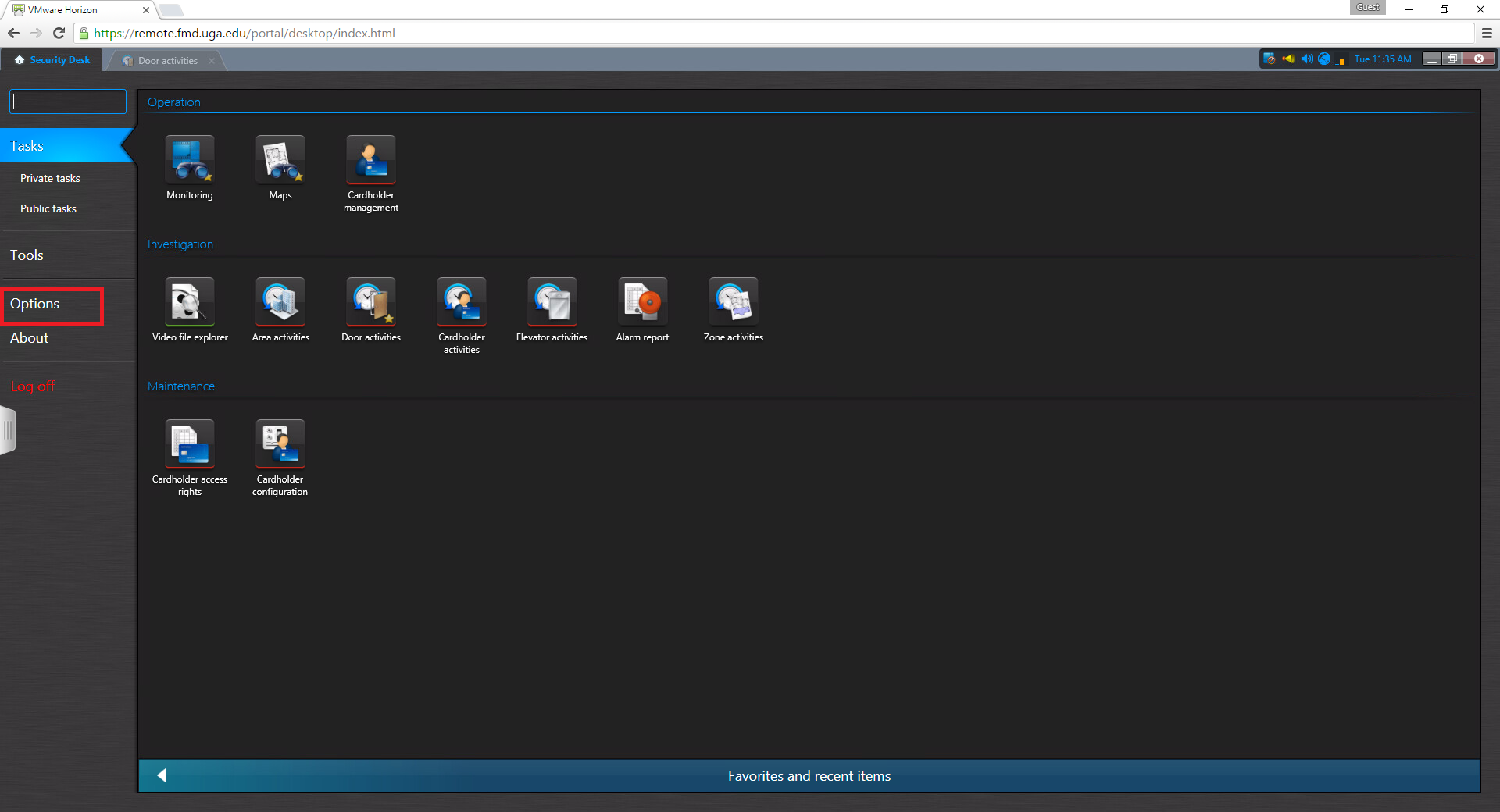Close the Door activities tab

(x=212, y=61)
